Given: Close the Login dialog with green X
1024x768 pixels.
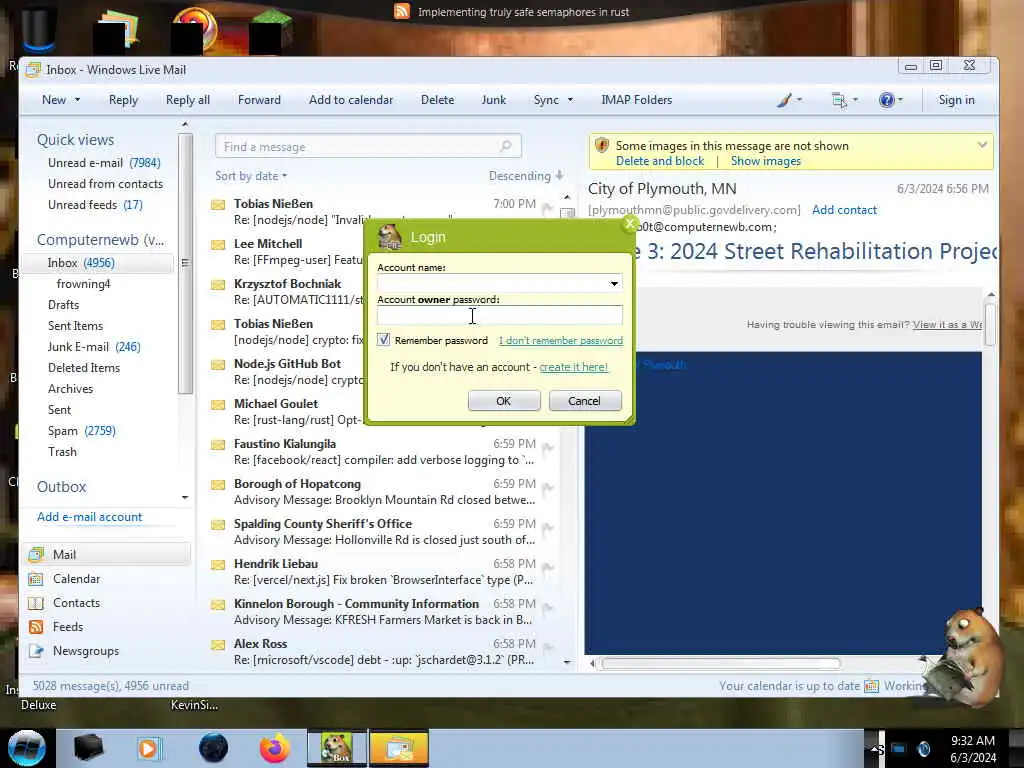Looking at the screenshot, I should tap(629, 225).
